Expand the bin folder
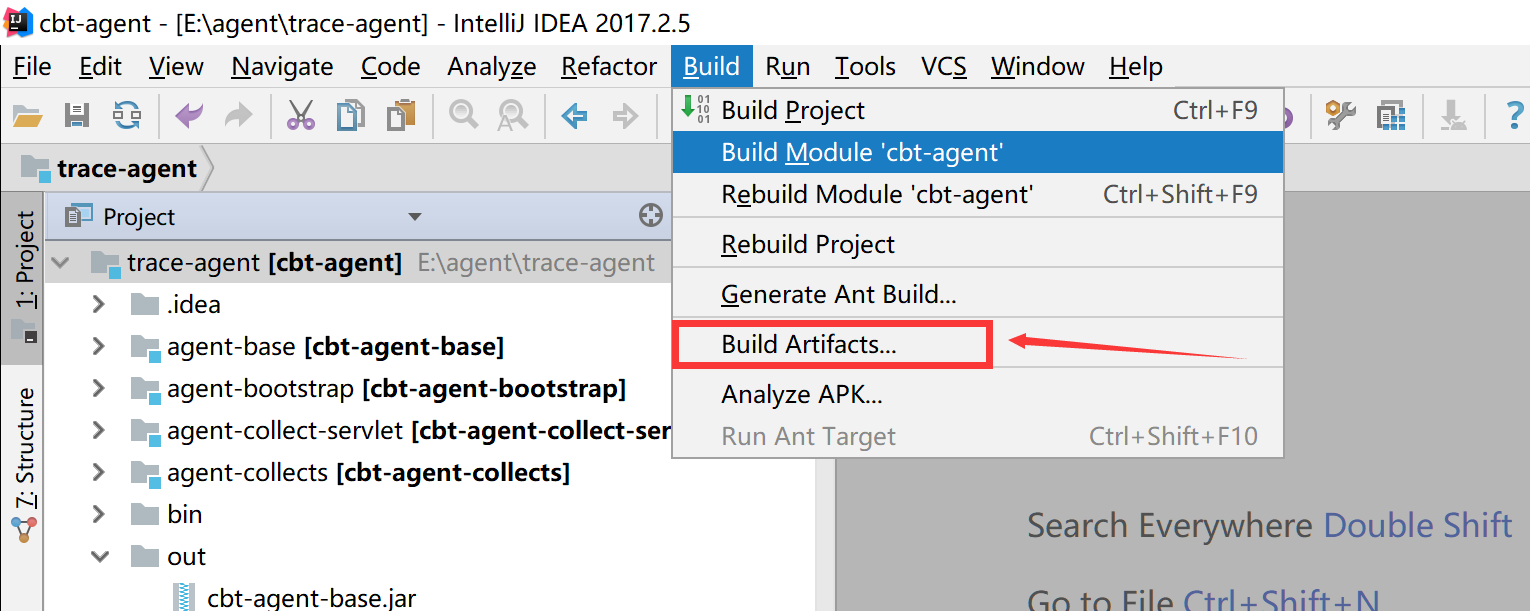1530x611 pixels. click(x=98, y=514)
